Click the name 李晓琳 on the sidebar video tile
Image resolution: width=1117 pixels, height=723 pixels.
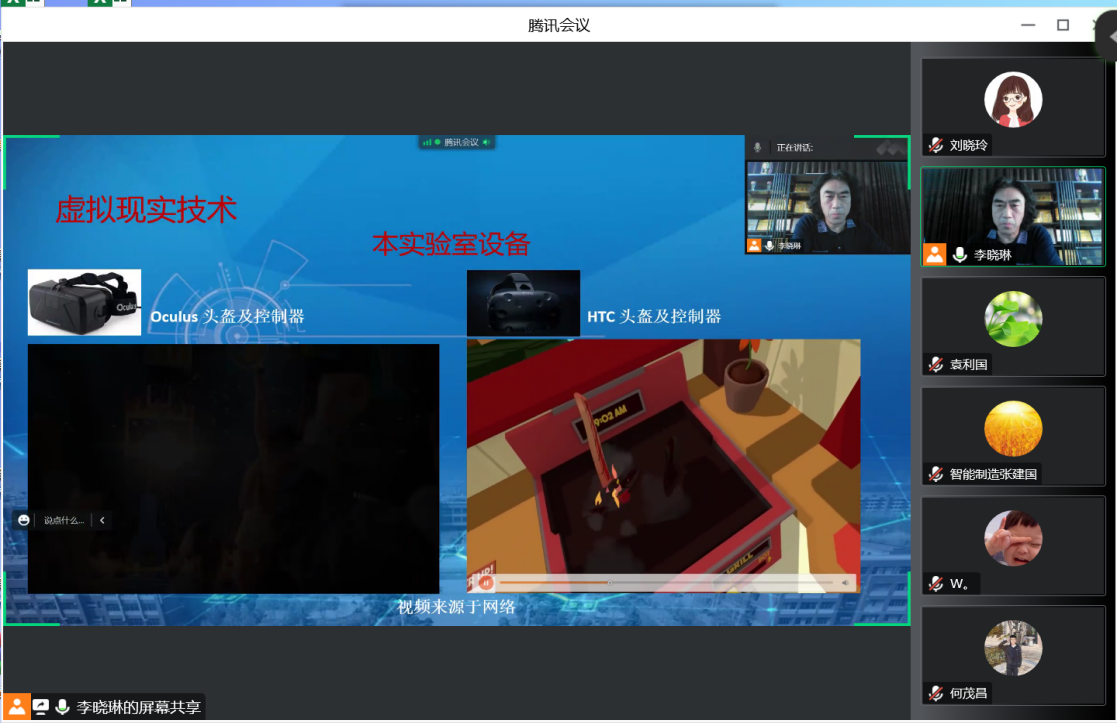coord(993,255)
